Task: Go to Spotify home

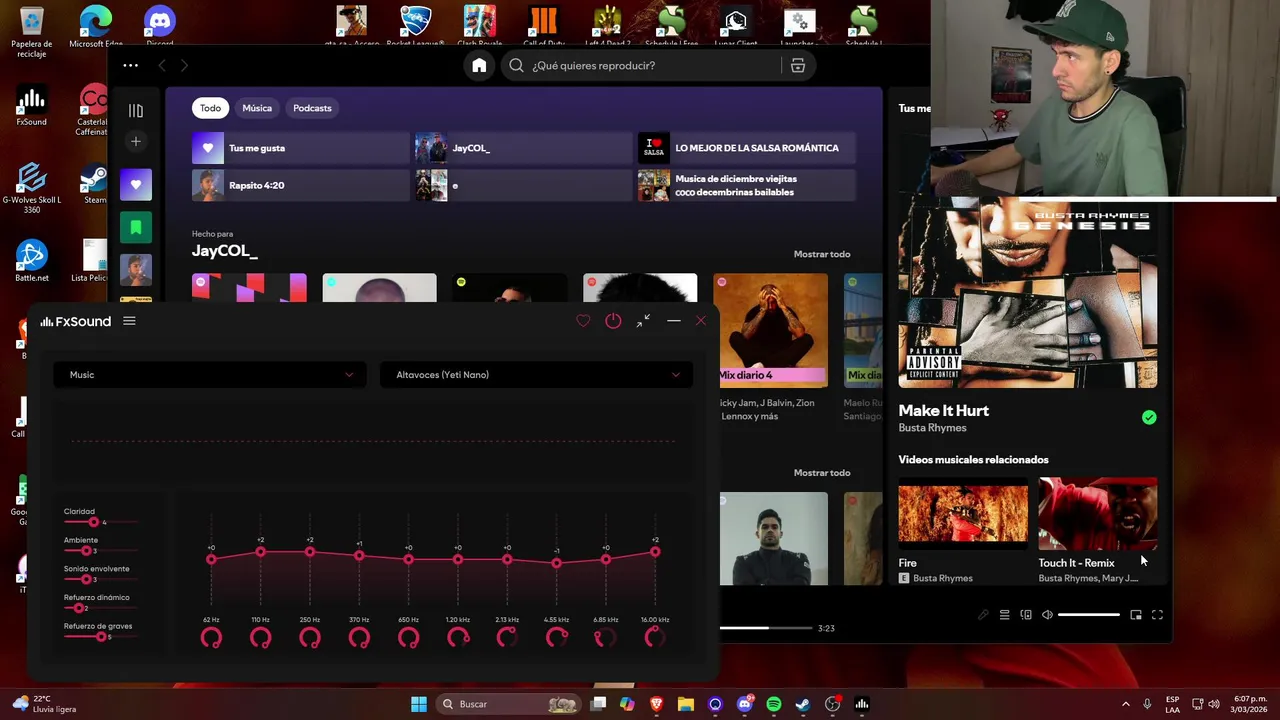Action: tap(479, 65)
